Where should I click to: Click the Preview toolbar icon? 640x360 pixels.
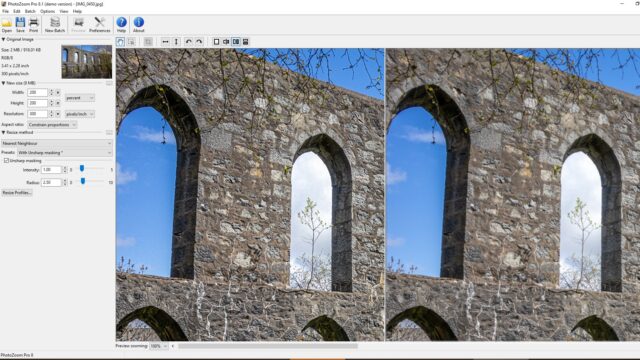pos(78,24)
